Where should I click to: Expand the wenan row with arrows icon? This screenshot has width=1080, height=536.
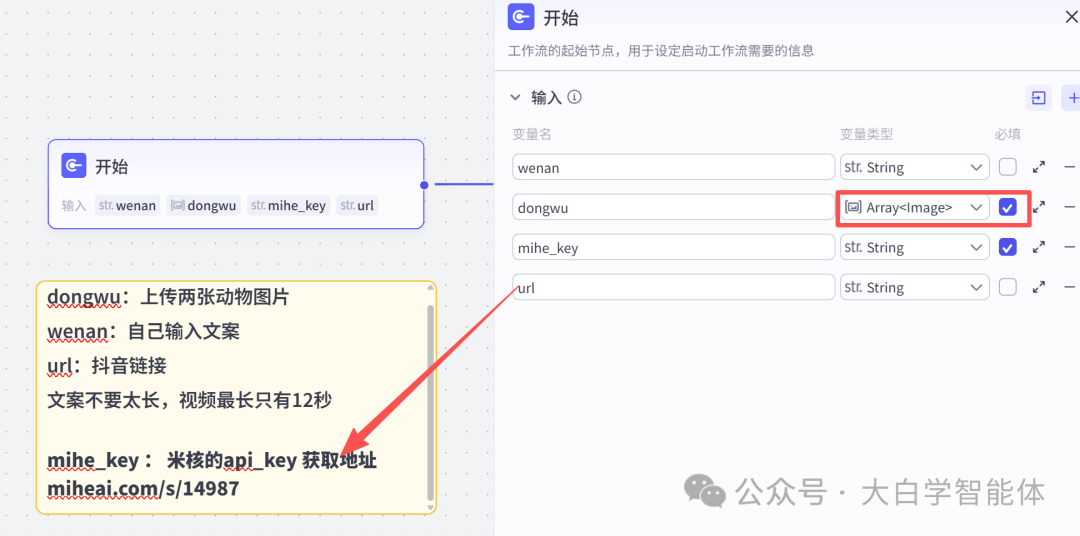click(x=1039, y=167)
